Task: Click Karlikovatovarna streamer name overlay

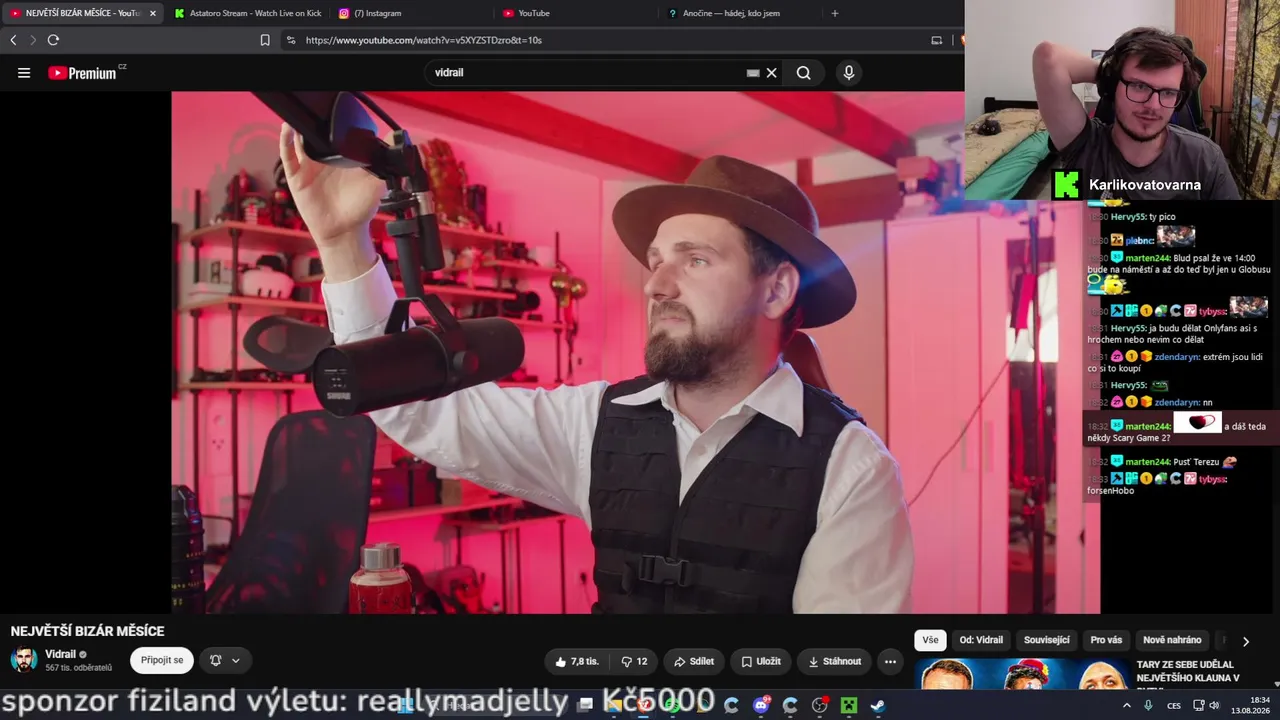Action: tap(1144, 185)
